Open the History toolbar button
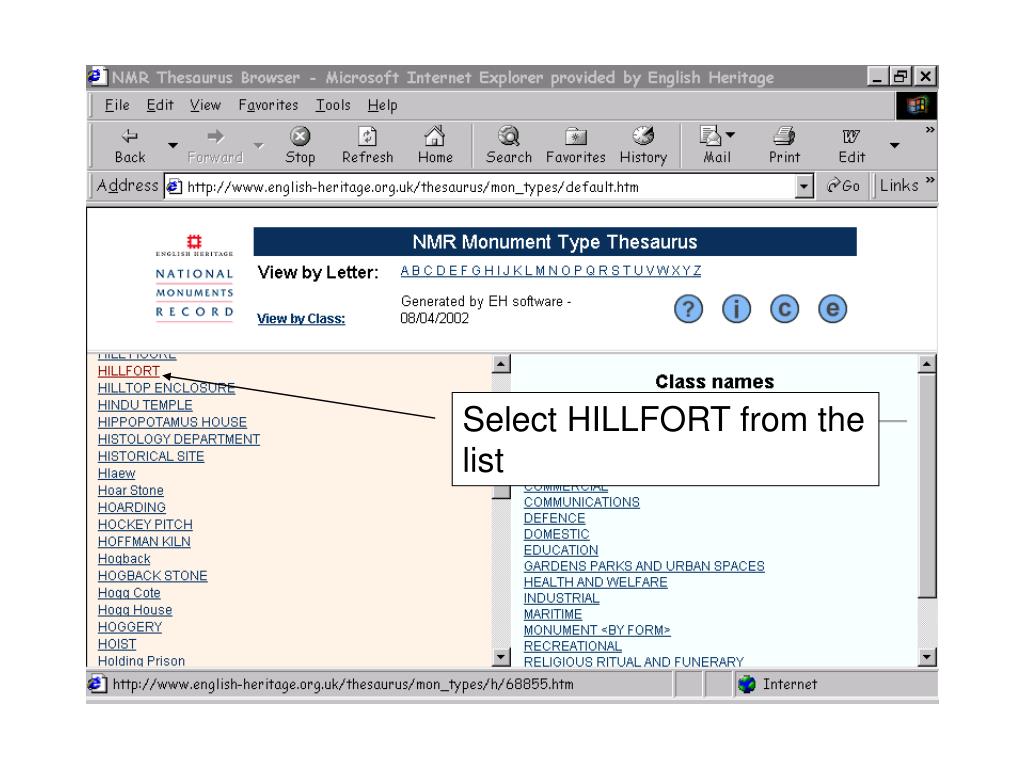Image resolution: width=1024 pixels, height=768 pixels. tap(643, 146)
